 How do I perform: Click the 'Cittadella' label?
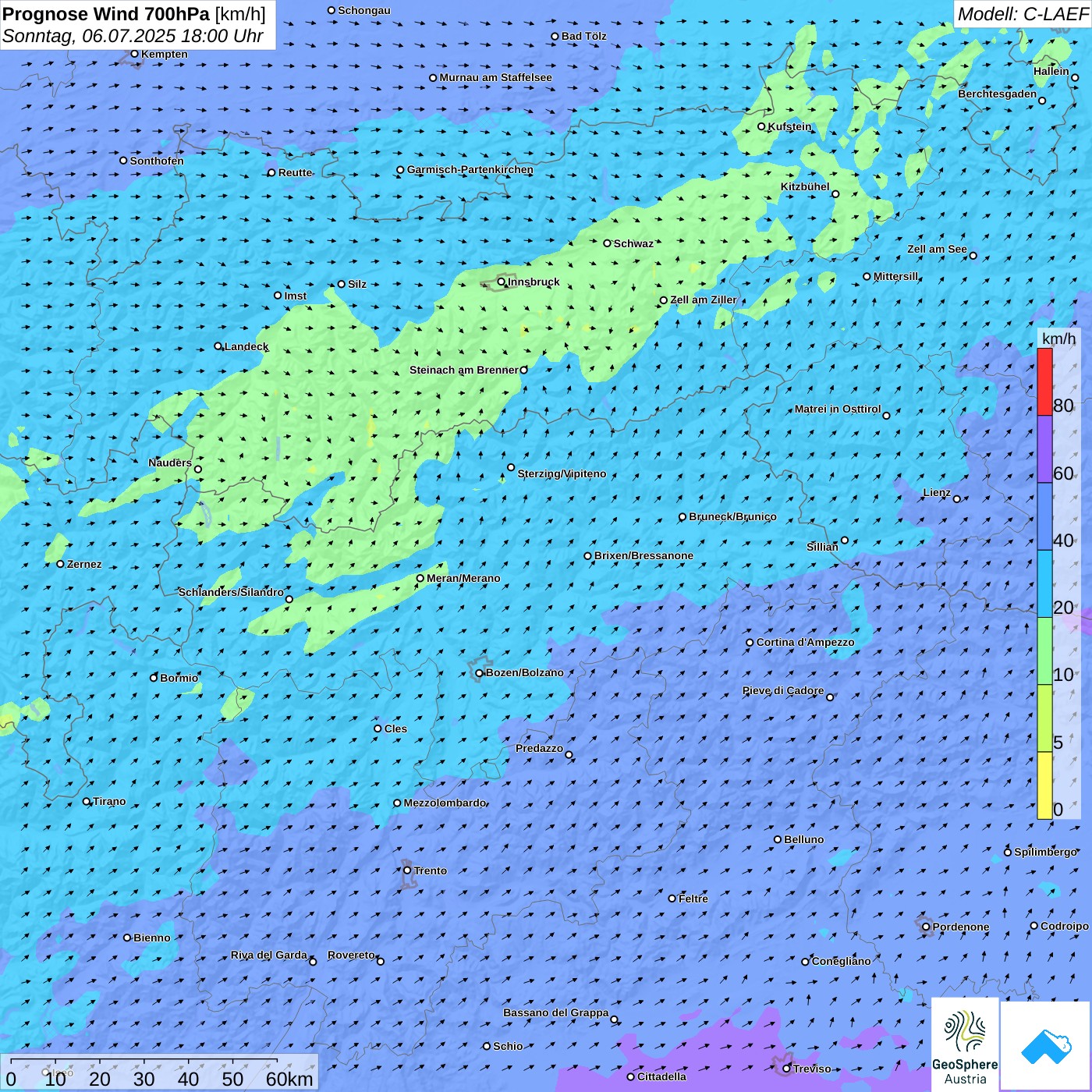coord(662,1076)
